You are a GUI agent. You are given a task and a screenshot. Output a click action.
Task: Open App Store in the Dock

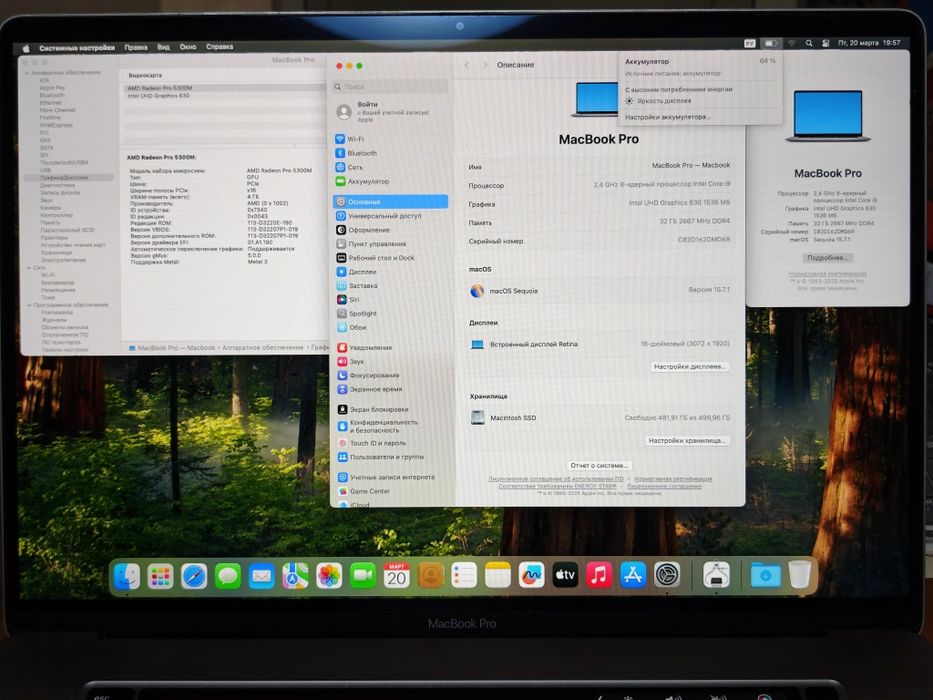pos(633,576)
